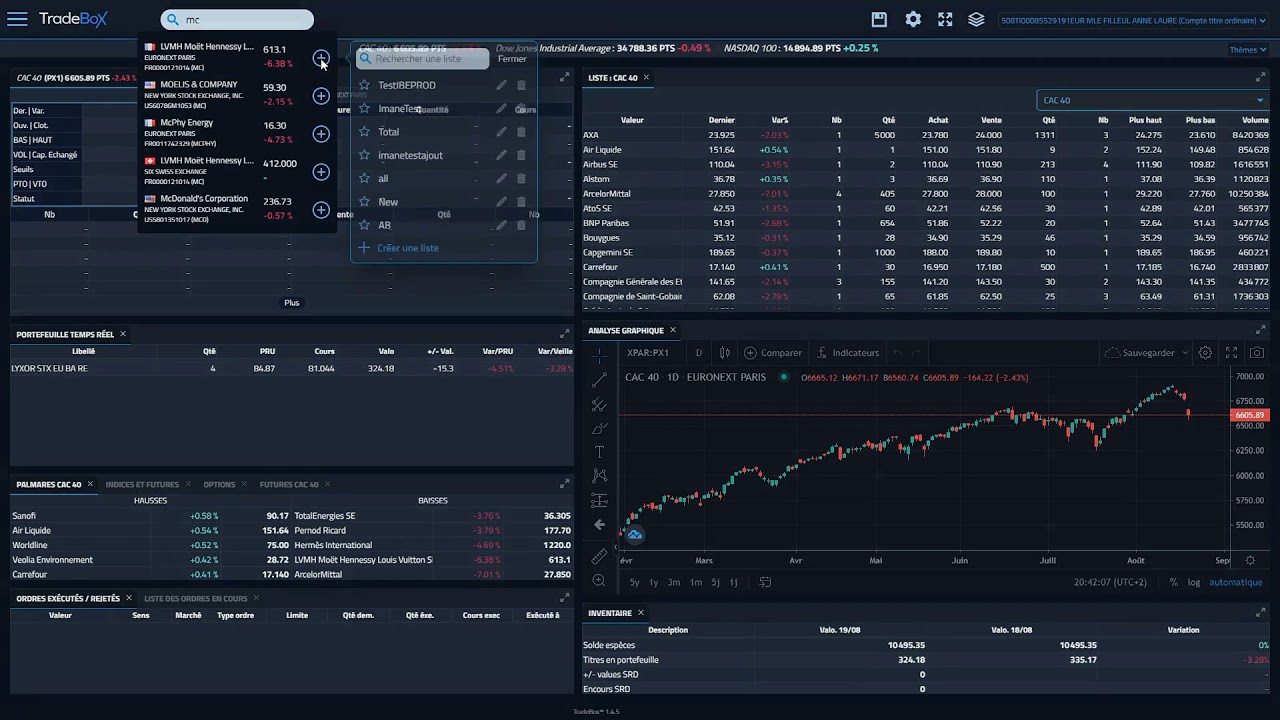
Task: Select the ruler measure tool
Action: pos(599,555)
